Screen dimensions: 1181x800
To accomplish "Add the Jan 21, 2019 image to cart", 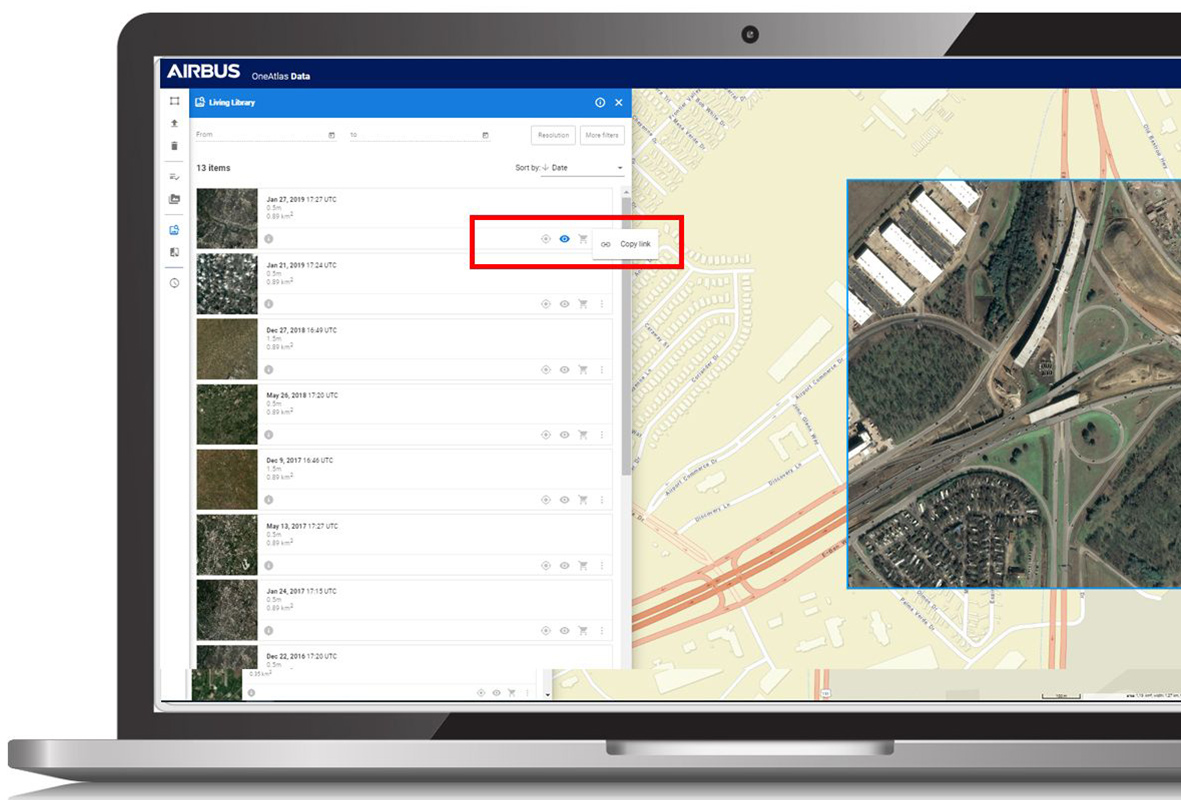I will pos(583,304).
